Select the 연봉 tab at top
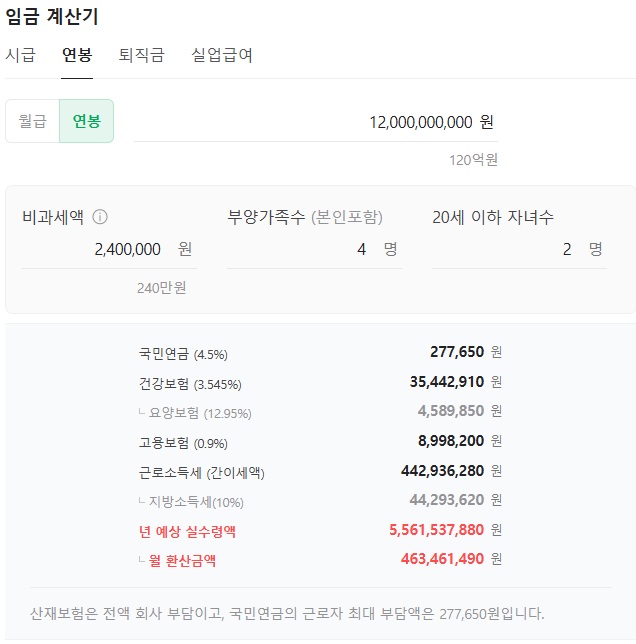 click(x=77, y=55)
